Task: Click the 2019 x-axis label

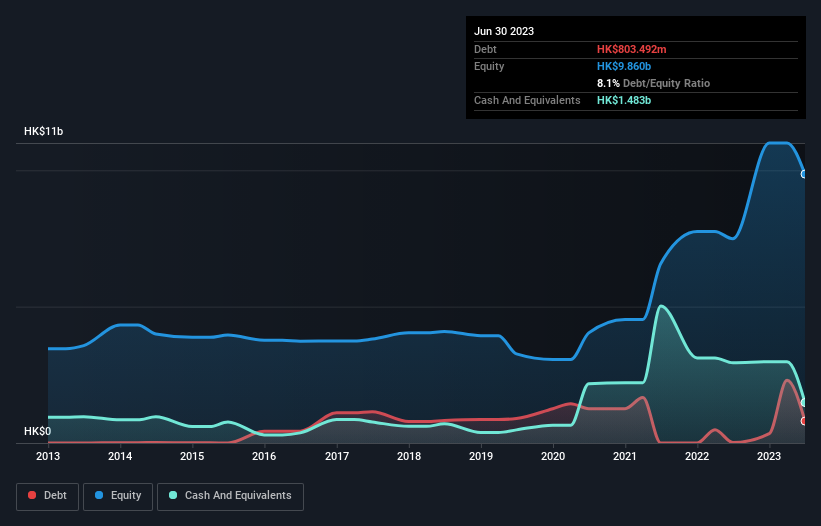Action: [x=481, y=456]
